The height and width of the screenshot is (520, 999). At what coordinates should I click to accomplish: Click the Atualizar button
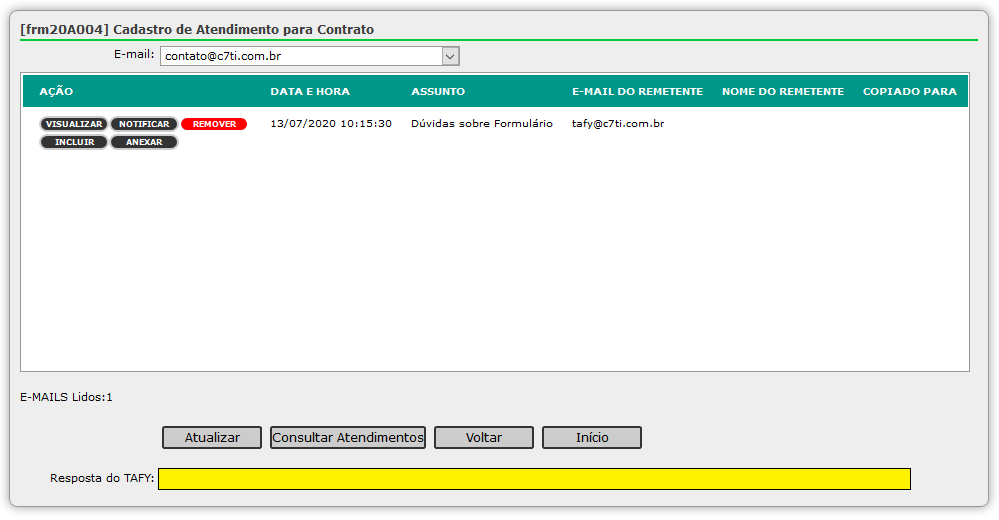(x=212, y=438)
